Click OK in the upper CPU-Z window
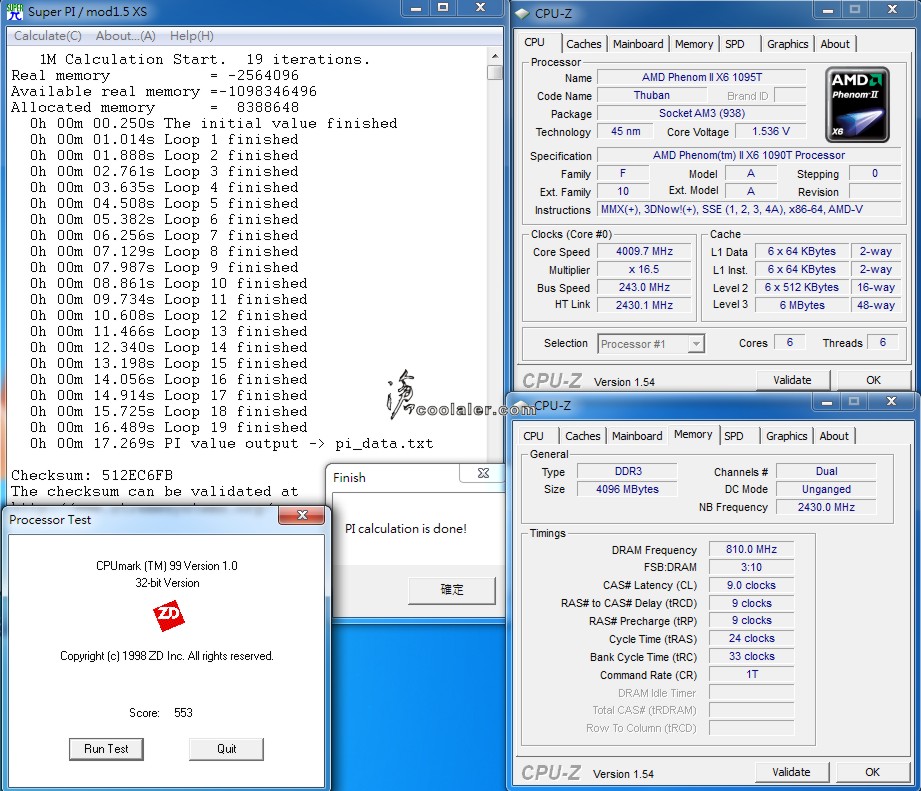Image resolution: width=921 pixels, height=791 pixels. click(x=873, y=380)
